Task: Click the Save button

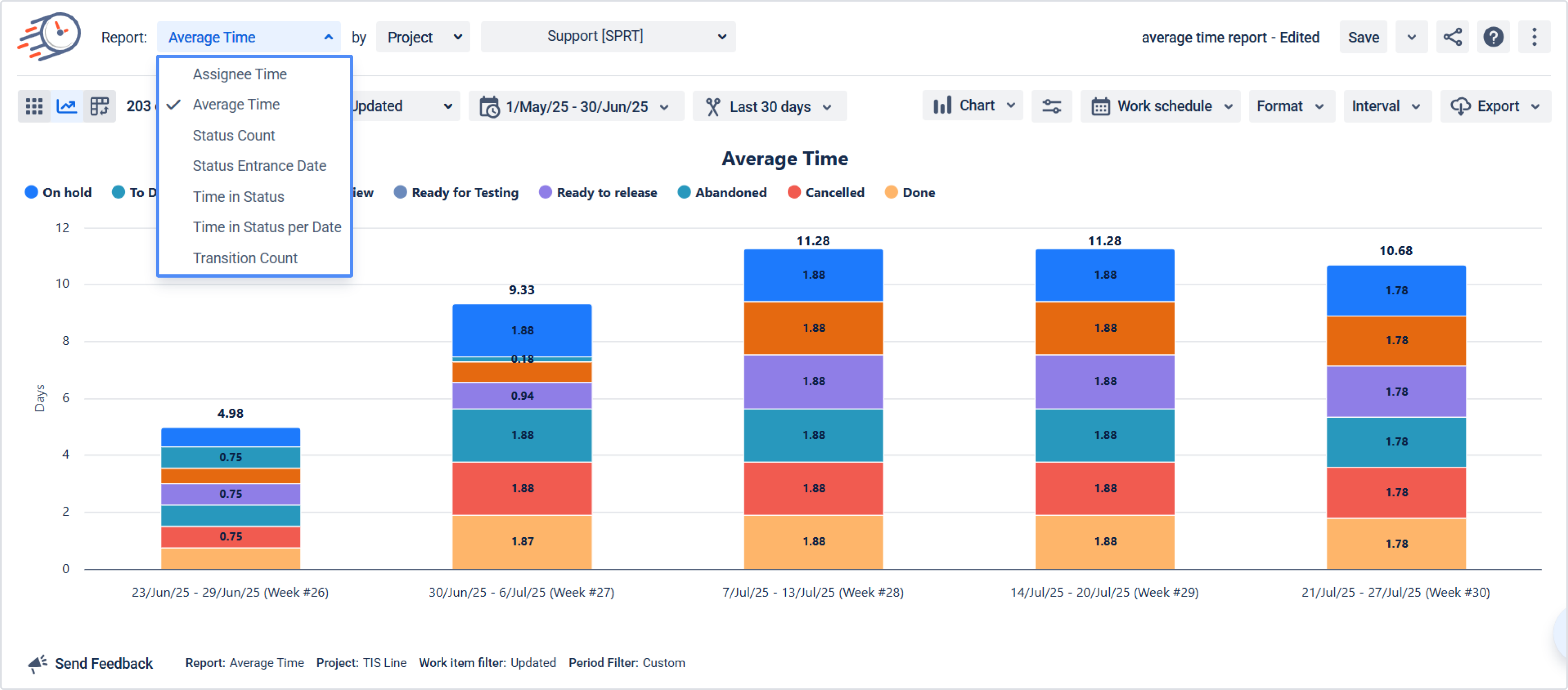Action: tap(1363, 37)
